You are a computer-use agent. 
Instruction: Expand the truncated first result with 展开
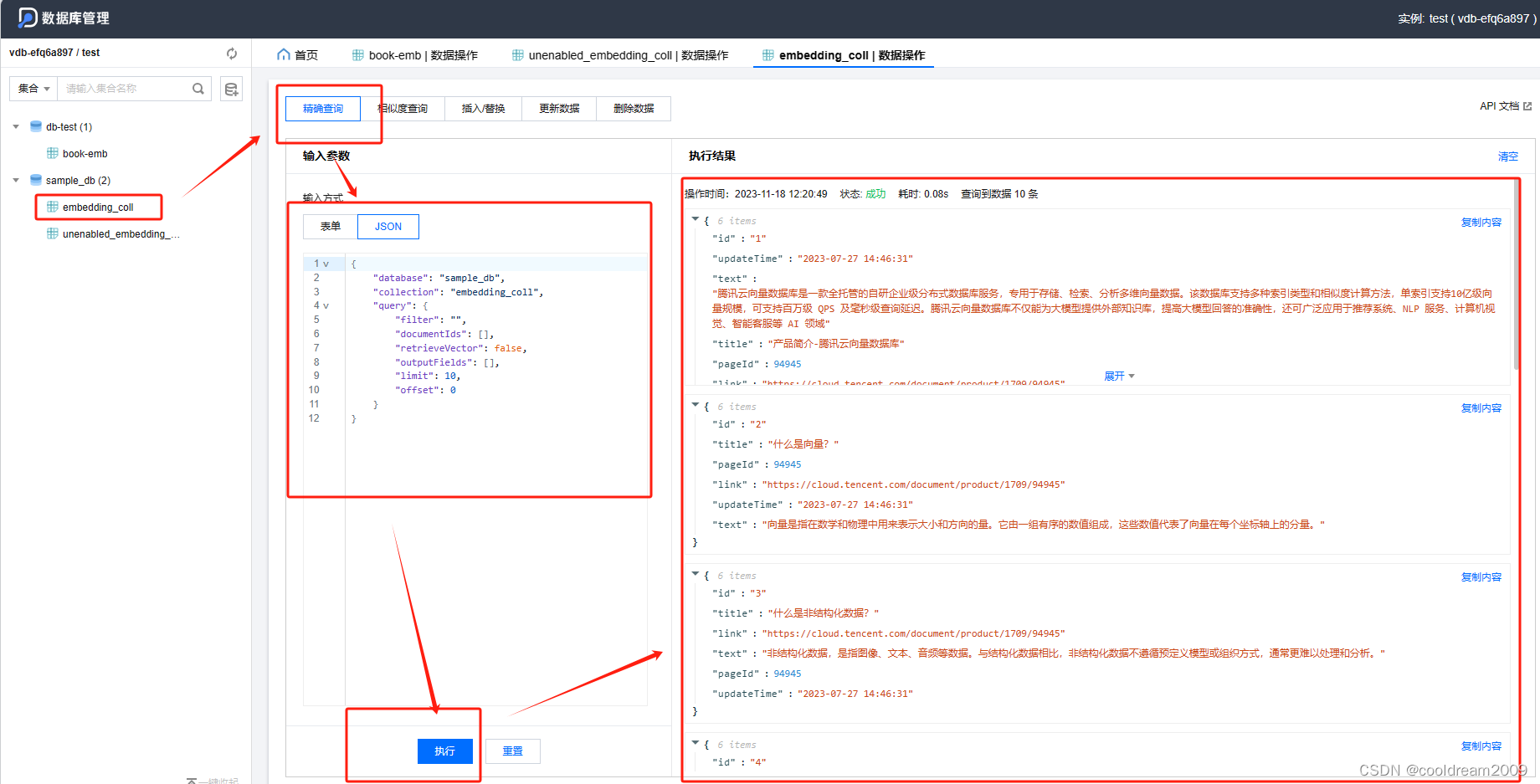(1119, 377)
